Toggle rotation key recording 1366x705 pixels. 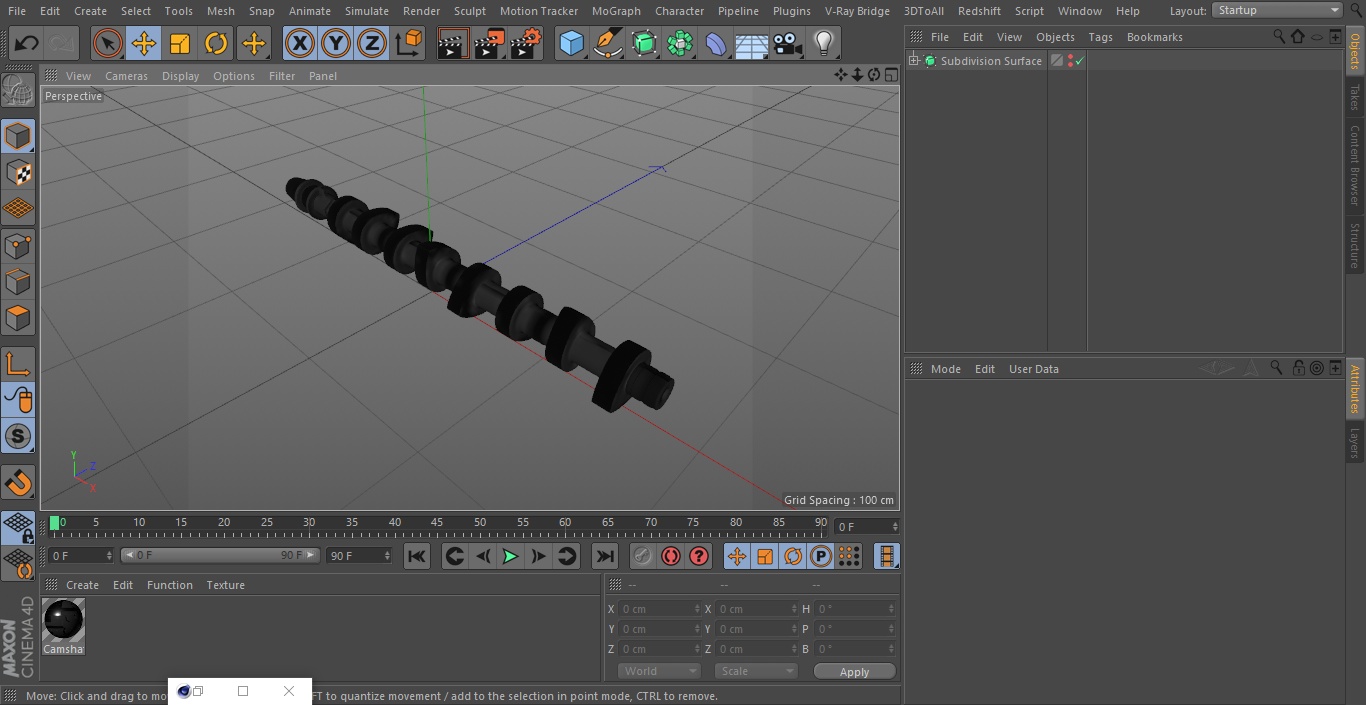pyautogui.click(x=793, y=556)
